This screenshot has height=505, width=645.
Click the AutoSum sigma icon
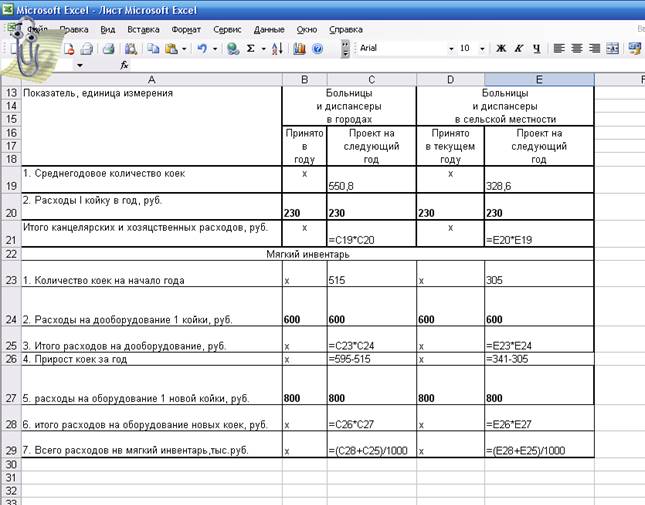(x=251, y=49)
